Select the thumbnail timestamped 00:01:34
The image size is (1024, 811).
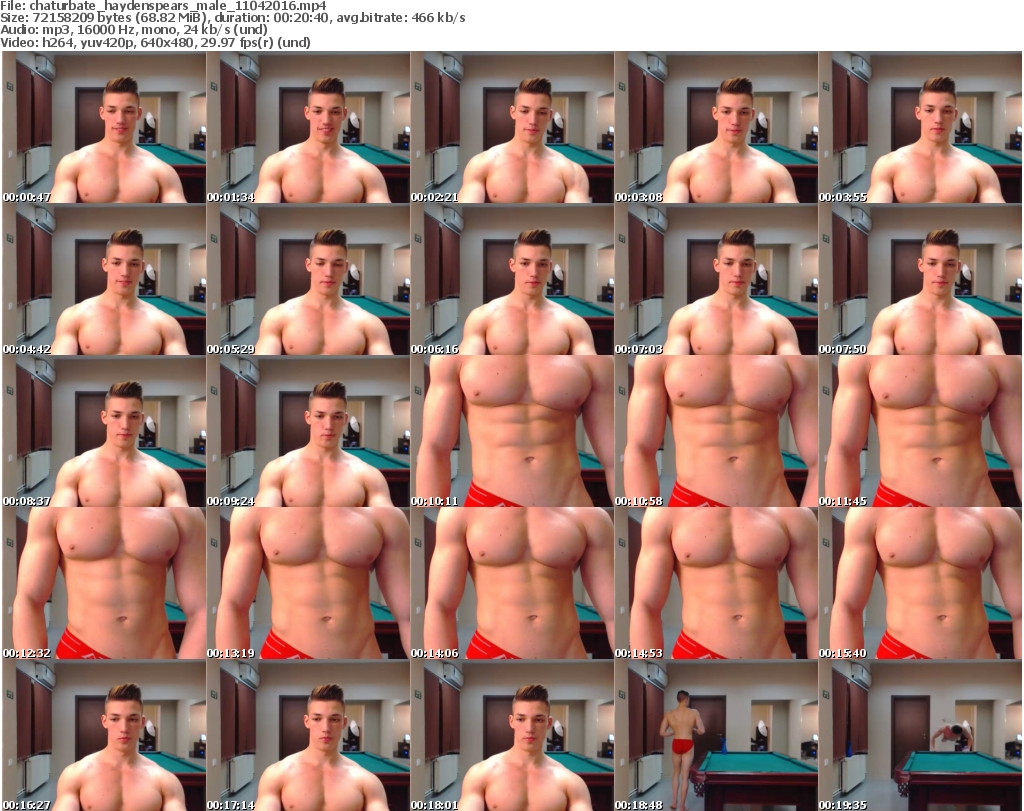click(308, 127)
